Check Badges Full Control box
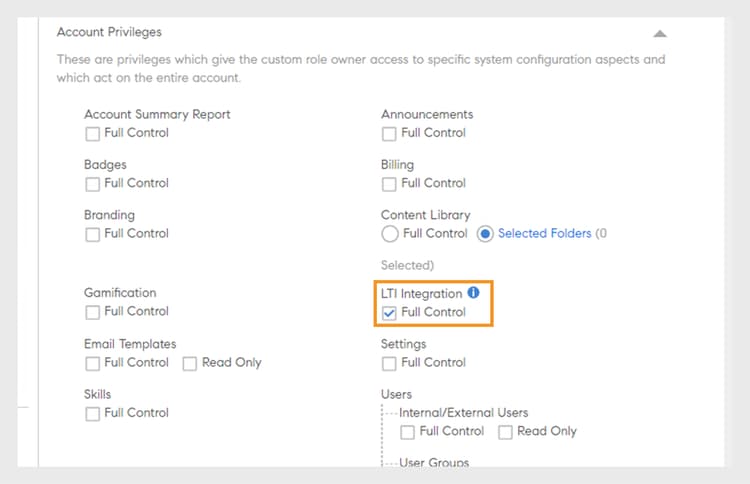The height and width of the screenshot is (484, 750). [93, 184]
